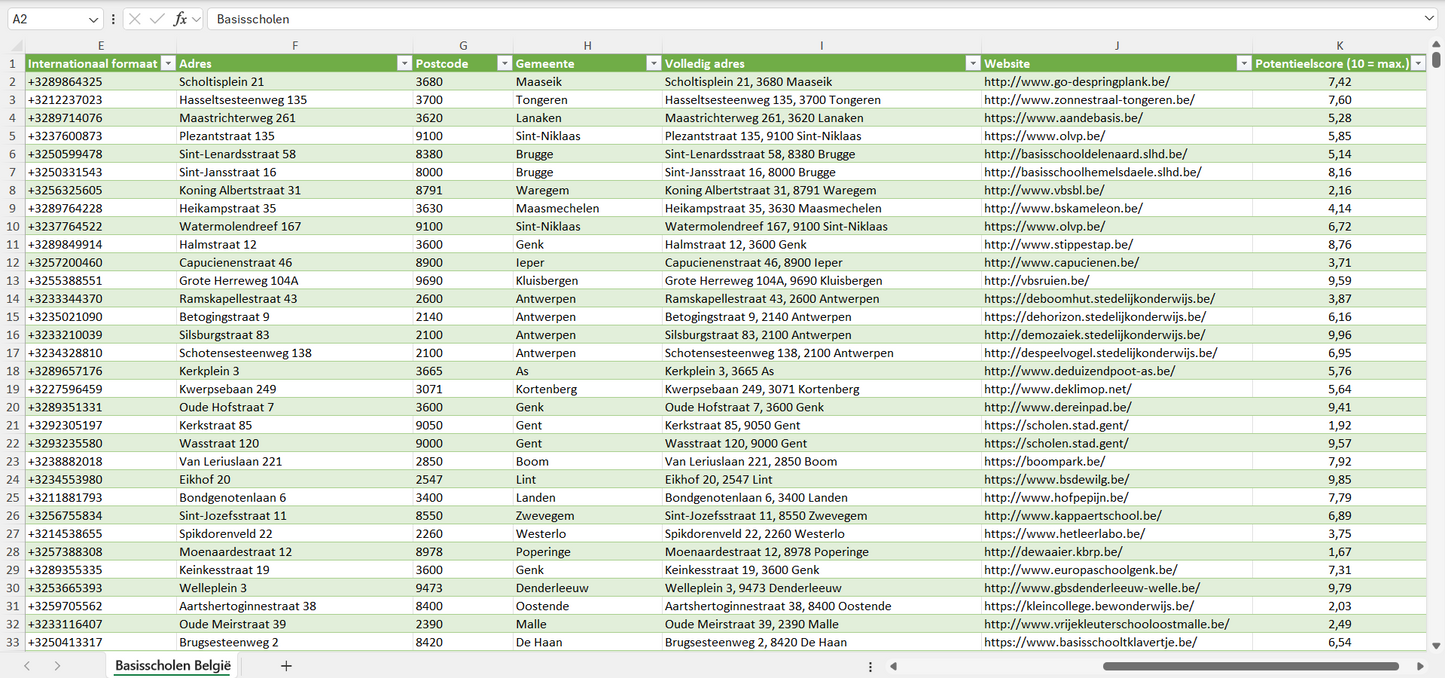Click the horizontal scroll left arrow

click(x=893, y=666)
